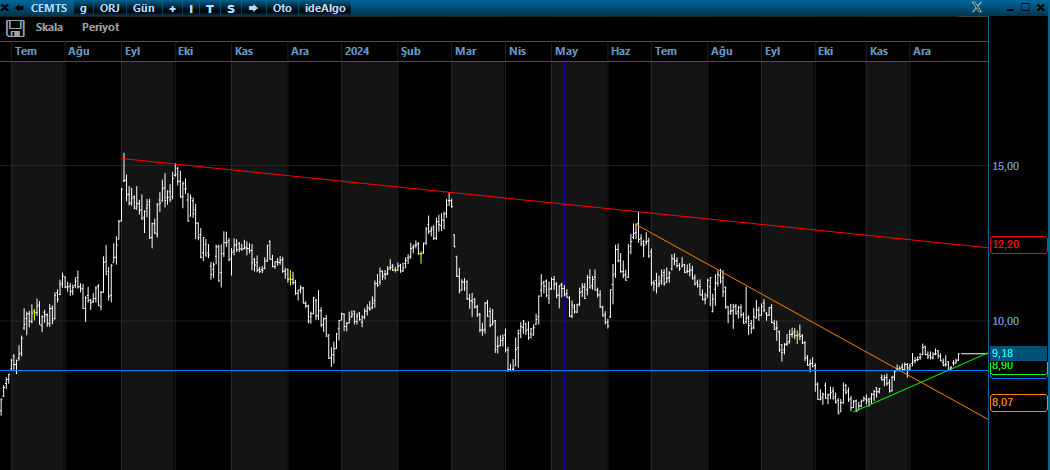Click the green 8,90 price label
Image resolution: width=1050 pixels, height=470 pixels.
(1018, 367)
